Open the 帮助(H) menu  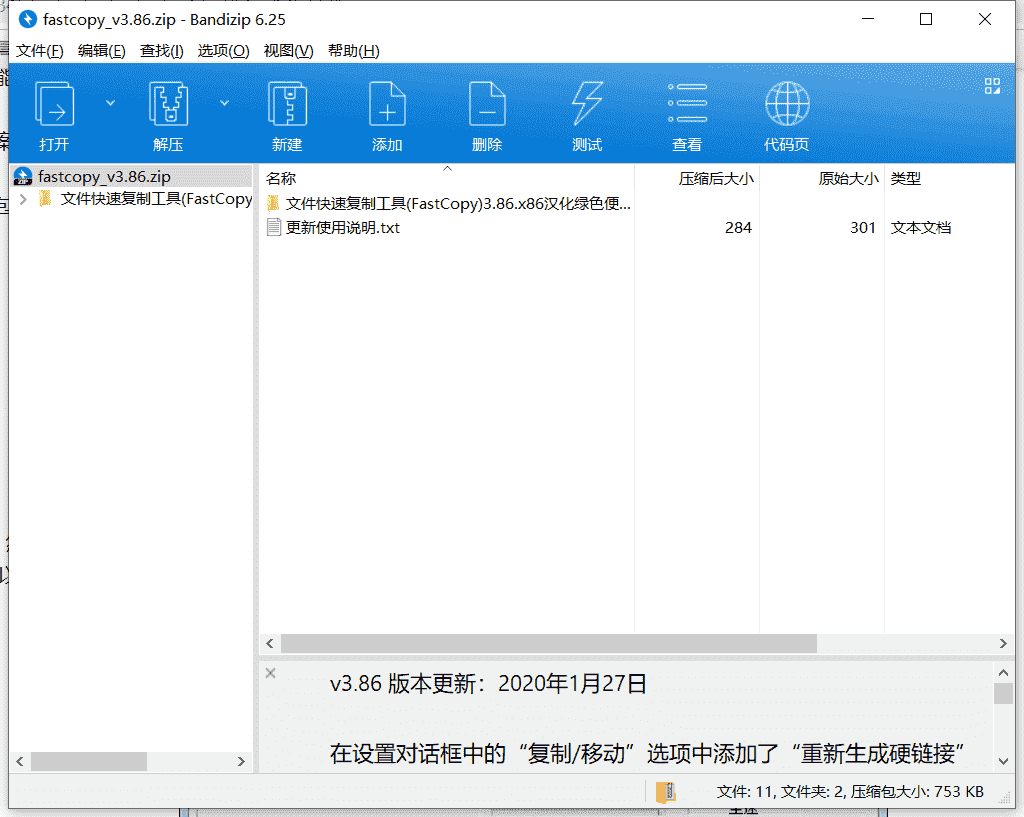[353, 51]
